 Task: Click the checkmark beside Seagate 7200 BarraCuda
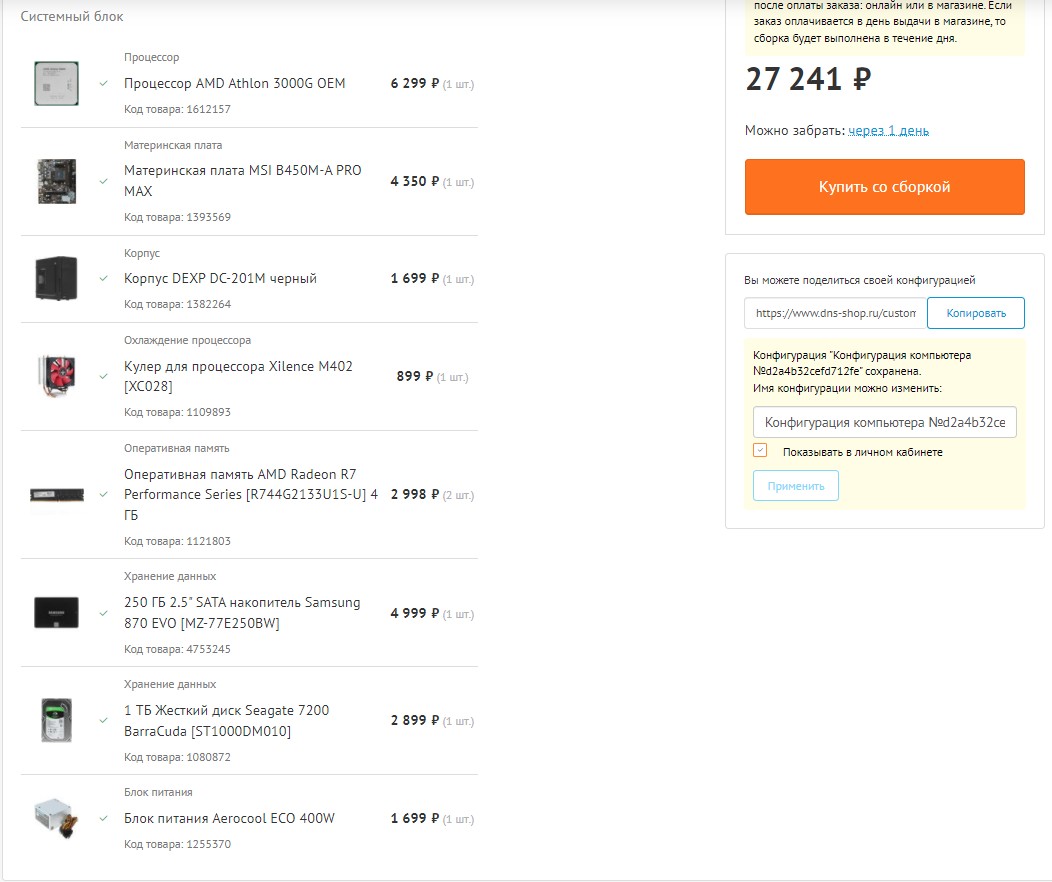point(103,720)
